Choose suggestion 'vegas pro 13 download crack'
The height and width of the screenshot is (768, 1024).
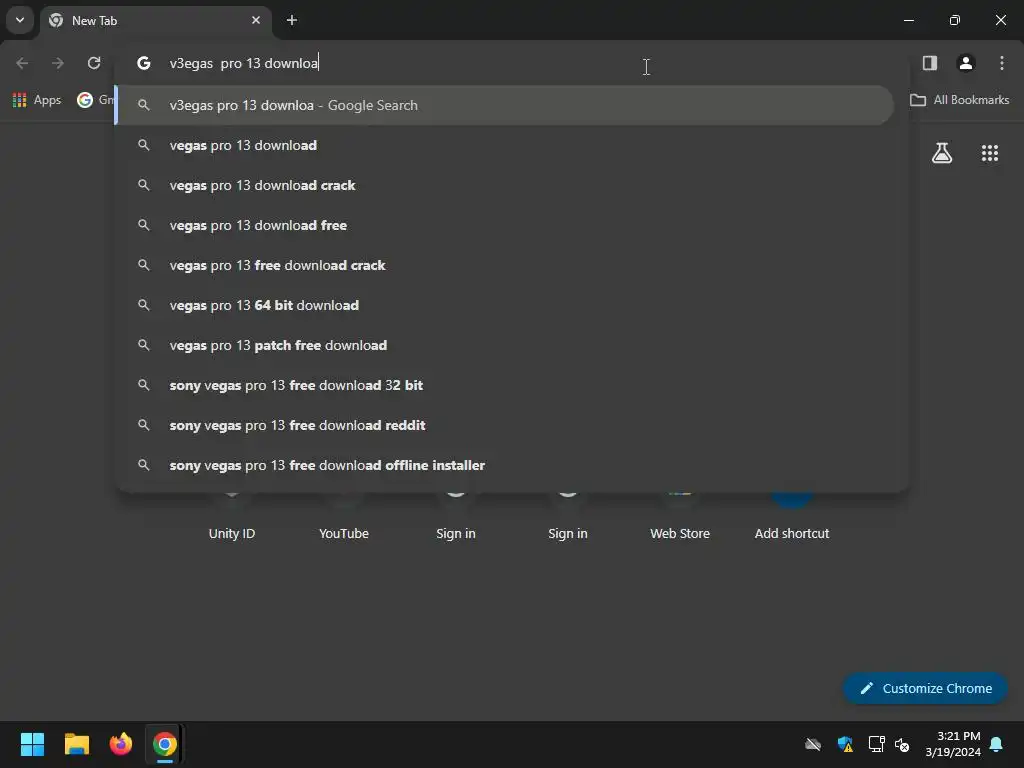click(x=504, y=185)
